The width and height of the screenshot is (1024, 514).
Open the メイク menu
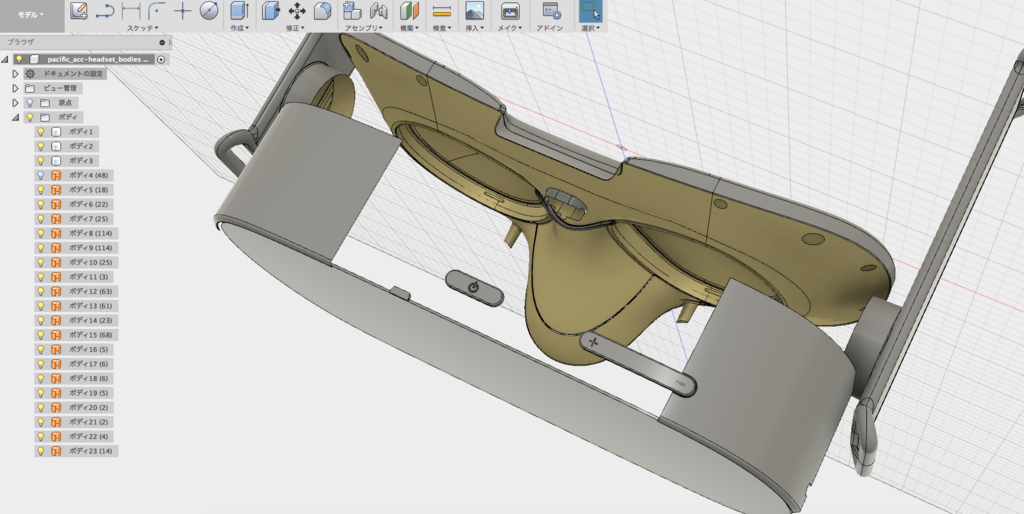coord(509,28)
